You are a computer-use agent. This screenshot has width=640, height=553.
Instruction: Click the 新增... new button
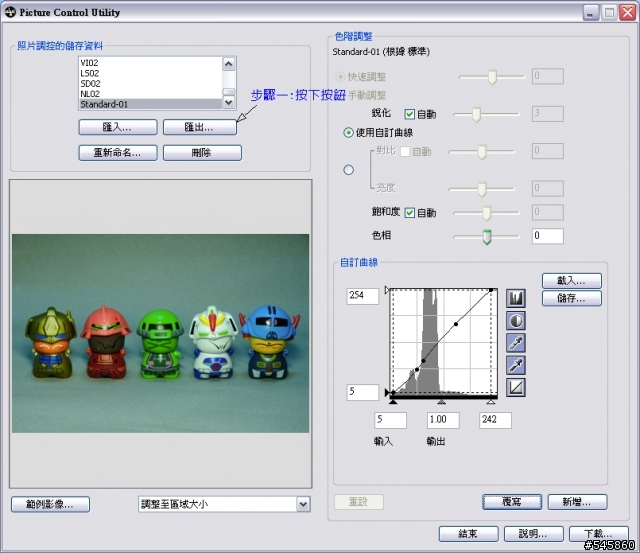pos(577,502)
